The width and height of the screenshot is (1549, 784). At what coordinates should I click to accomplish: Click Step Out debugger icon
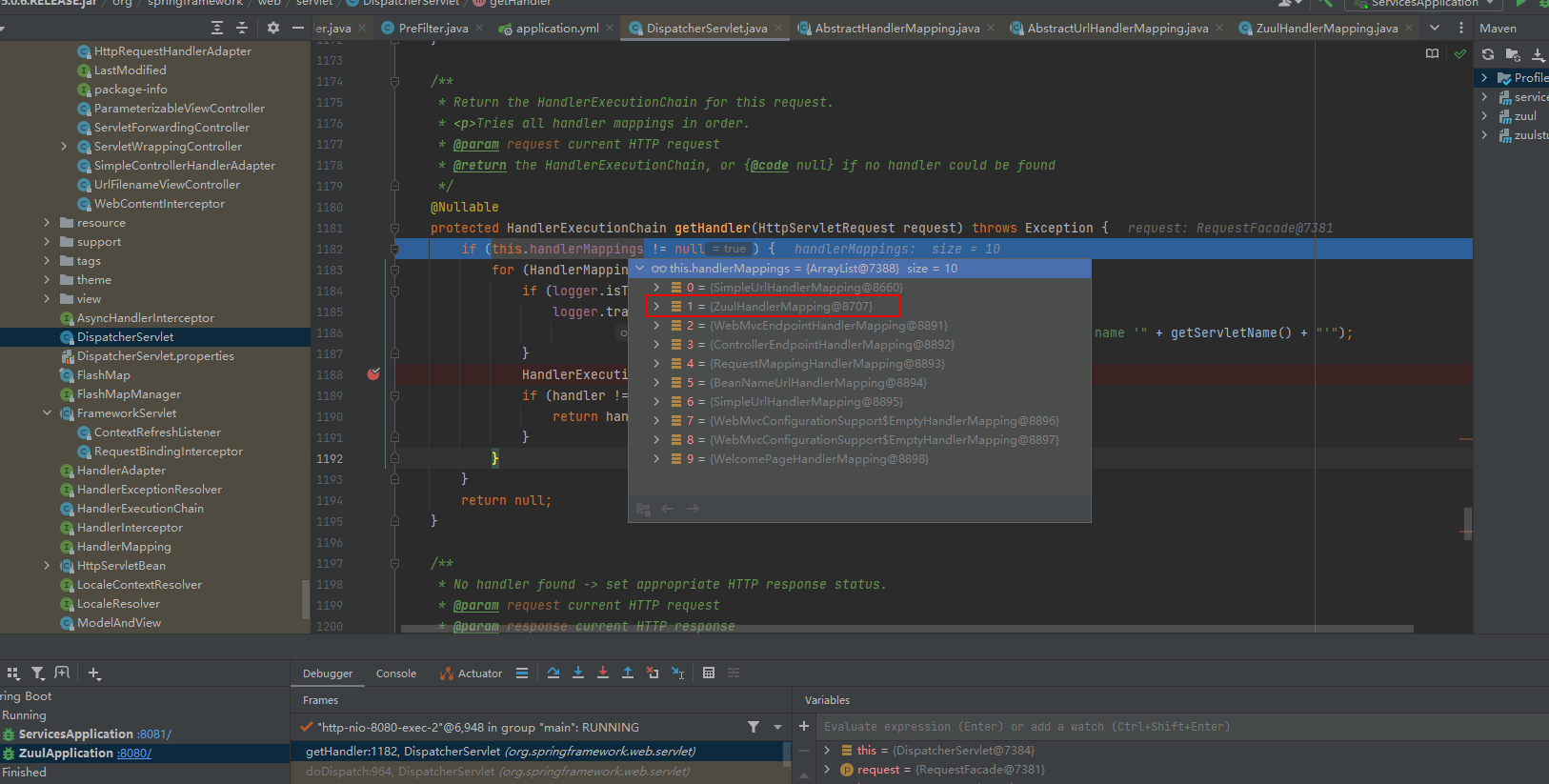click(628, 673)
